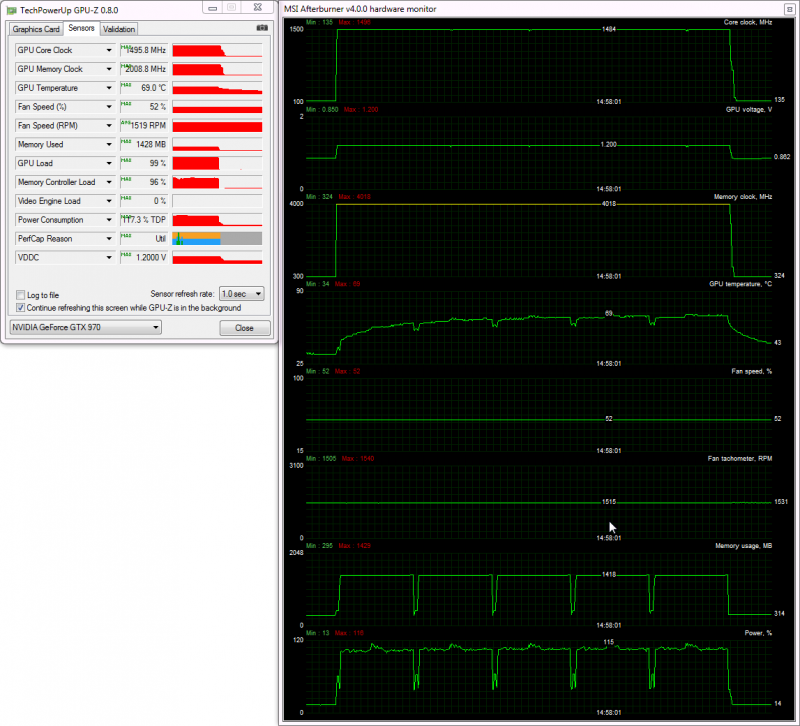Open the NVIDIA GeForce GTX 970 selector
The image size is (800, 726).
click(x=84, y=327)
